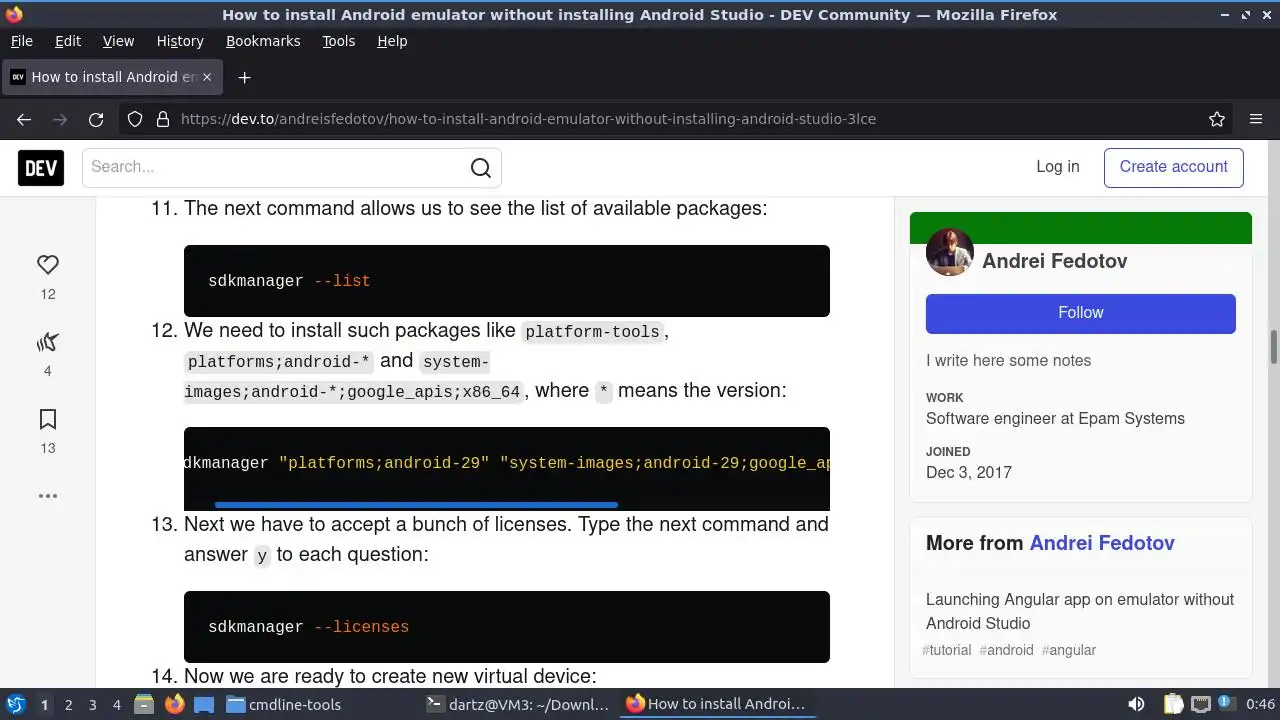Click horizontal scrollbar in platforms code block

tap(416, 505)
